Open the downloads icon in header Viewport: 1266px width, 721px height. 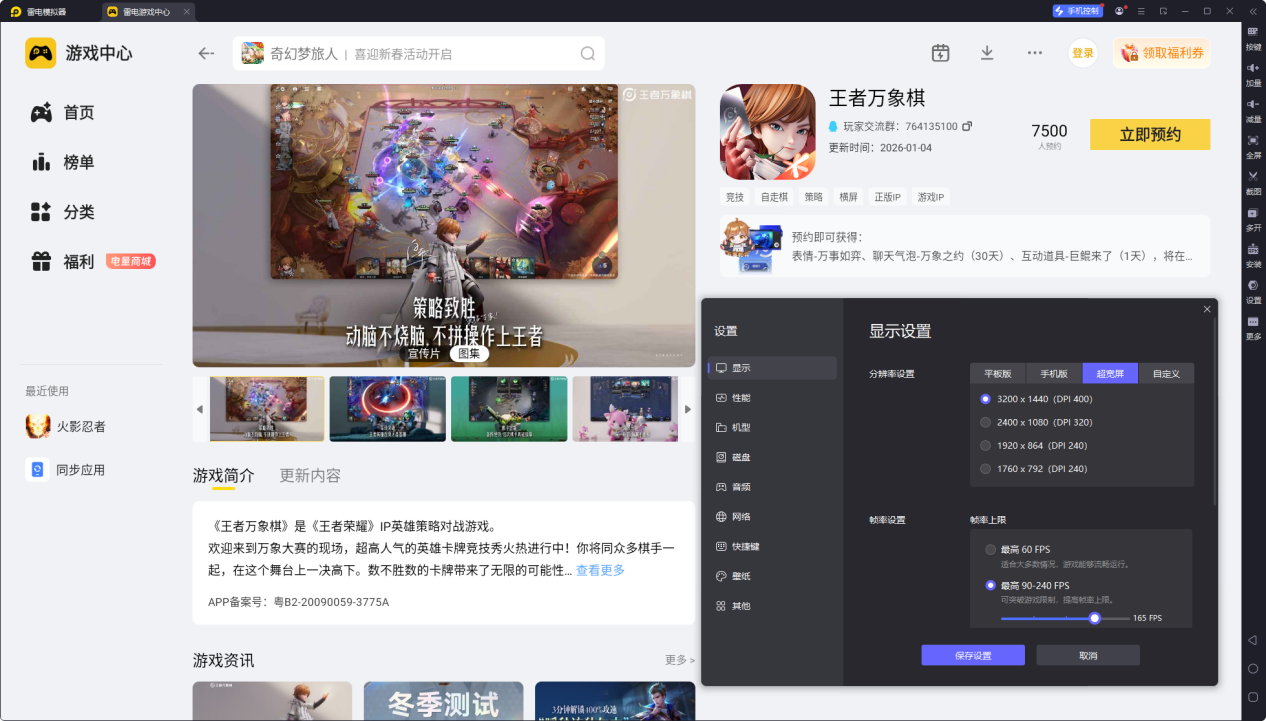[x=987, y=53]
